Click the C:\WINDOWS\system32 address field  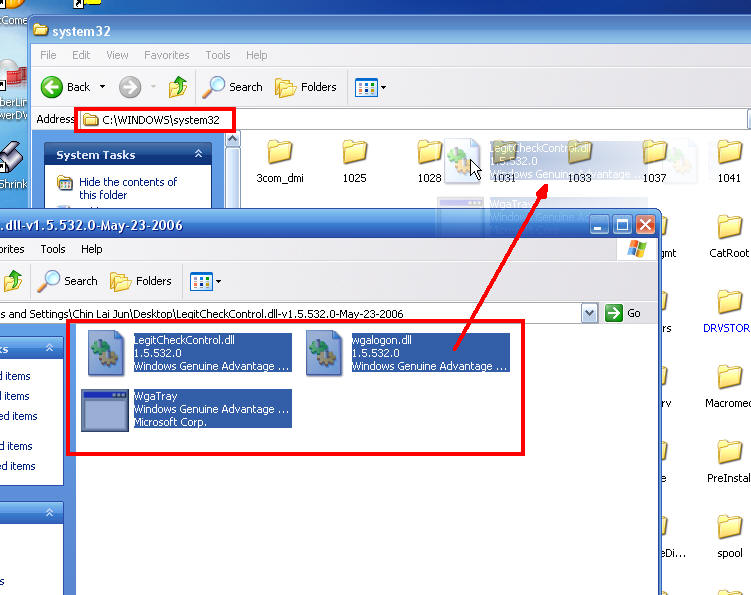click(x=414, y=120)
